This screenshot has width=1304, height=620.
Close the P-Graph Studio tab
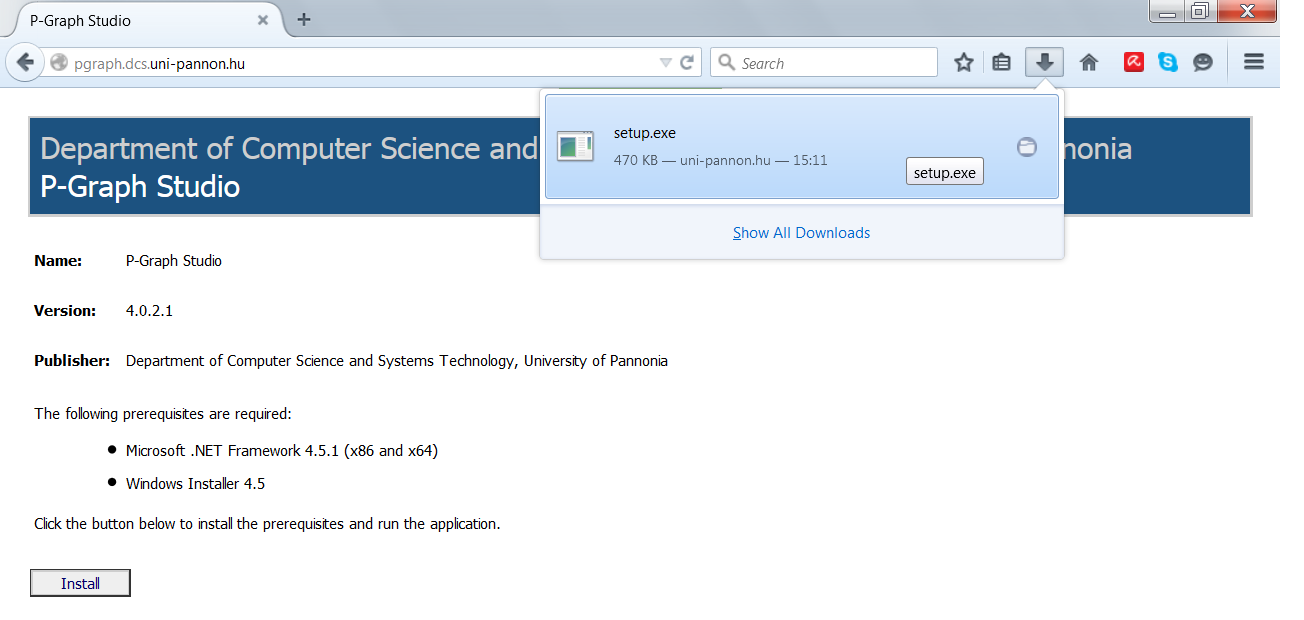[263, 20]
